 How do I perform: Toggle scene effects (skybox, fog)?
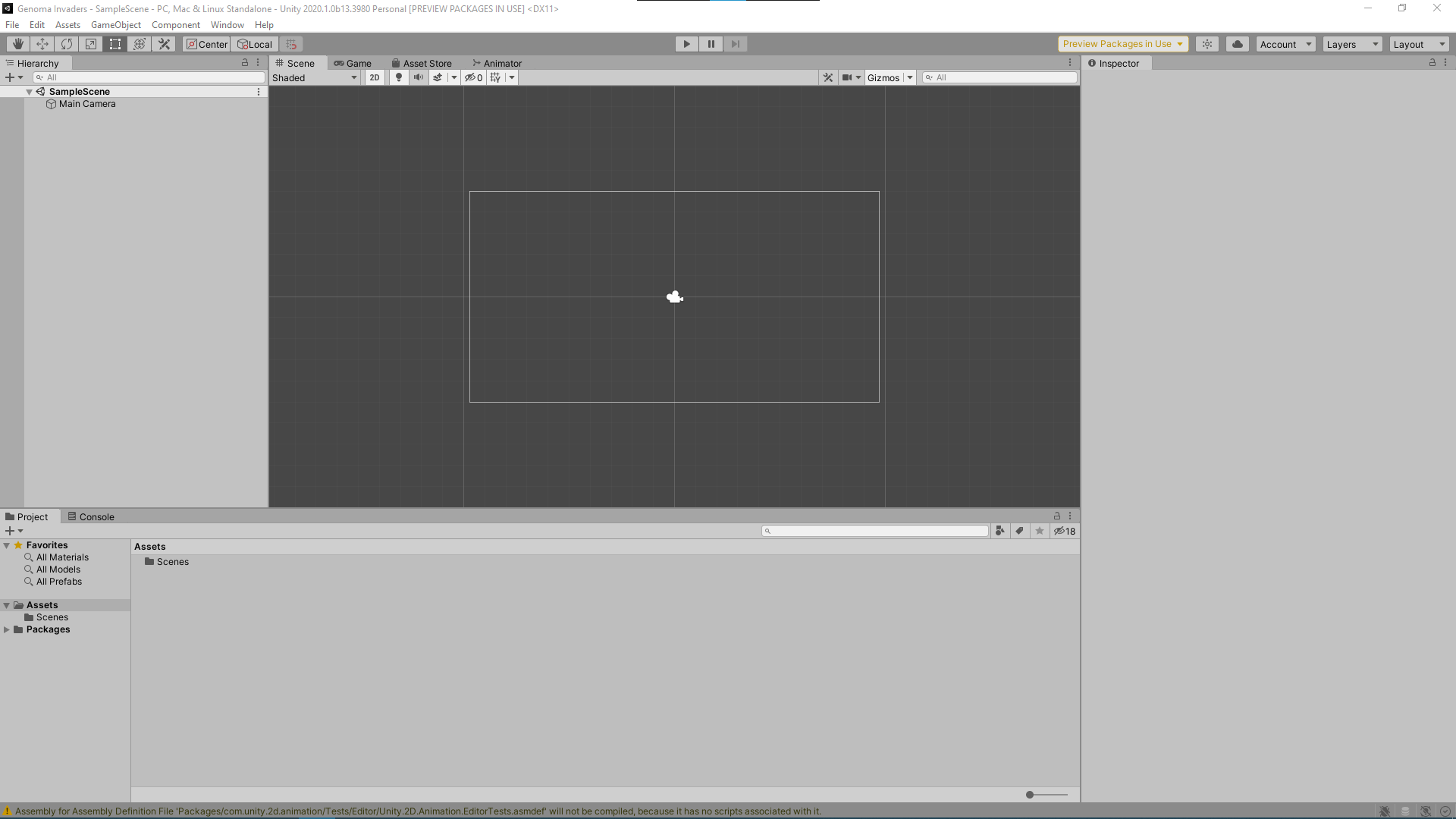click(438, 77)
